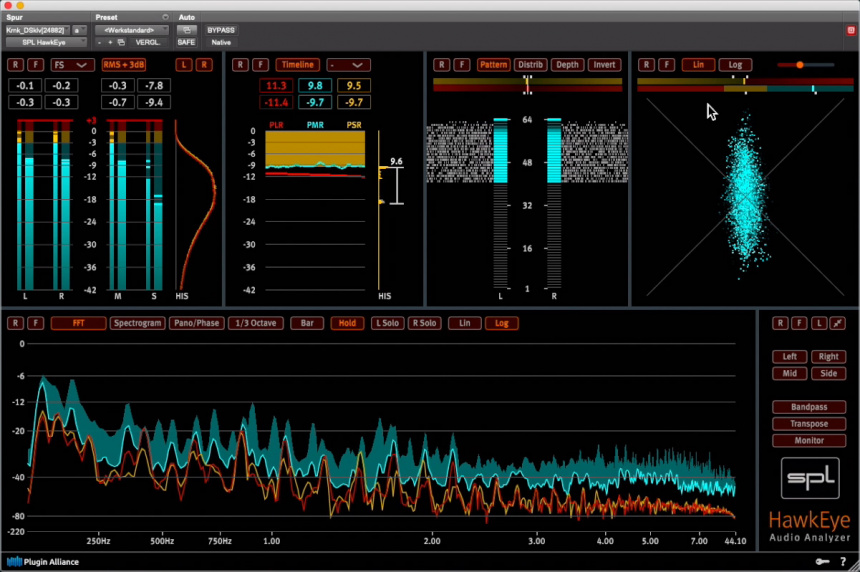Select the Distrib correlation view
Screen dimensions: 860x572
tap(529, 65)
